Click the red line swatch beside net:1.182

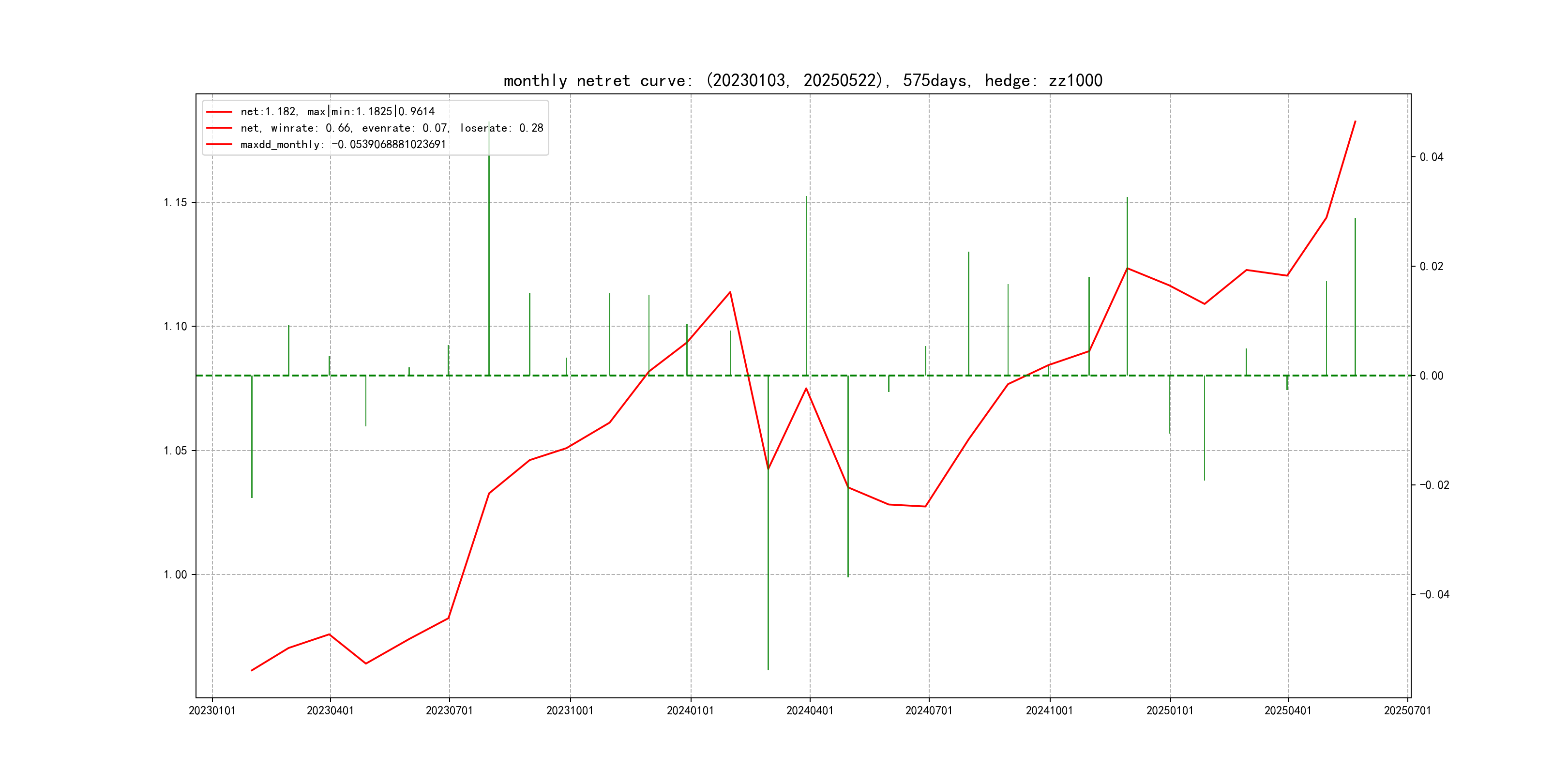pyautogui.click(x=219, y=112)
